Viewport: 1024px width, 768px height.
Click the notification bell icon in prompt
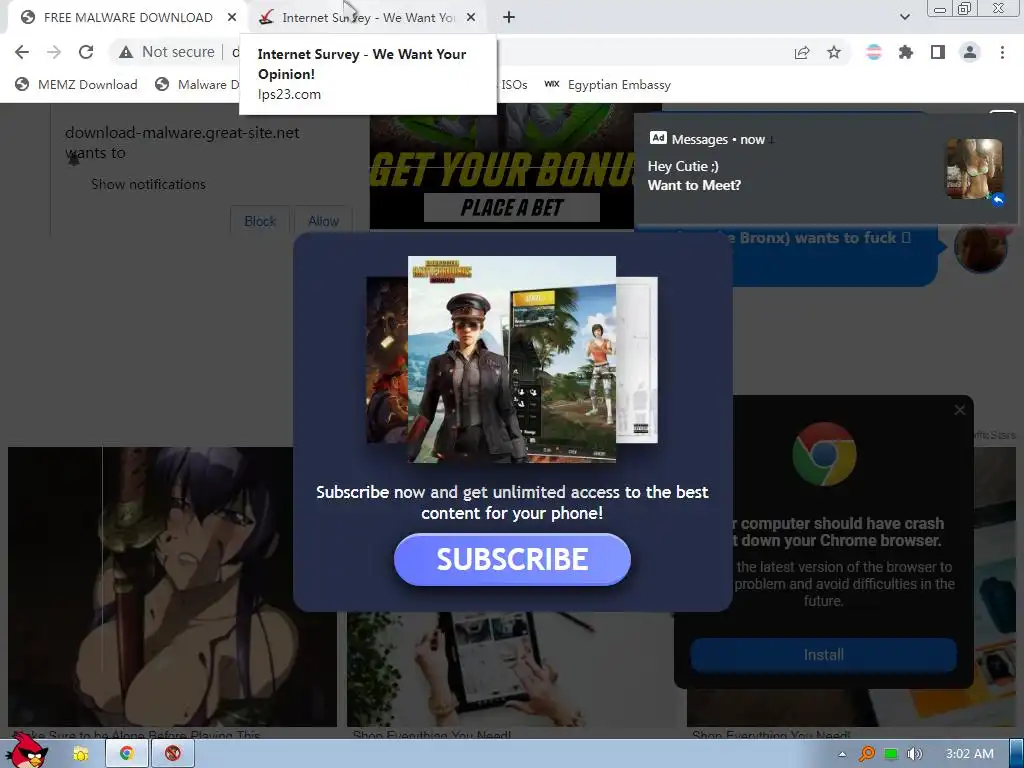point(74,159)
